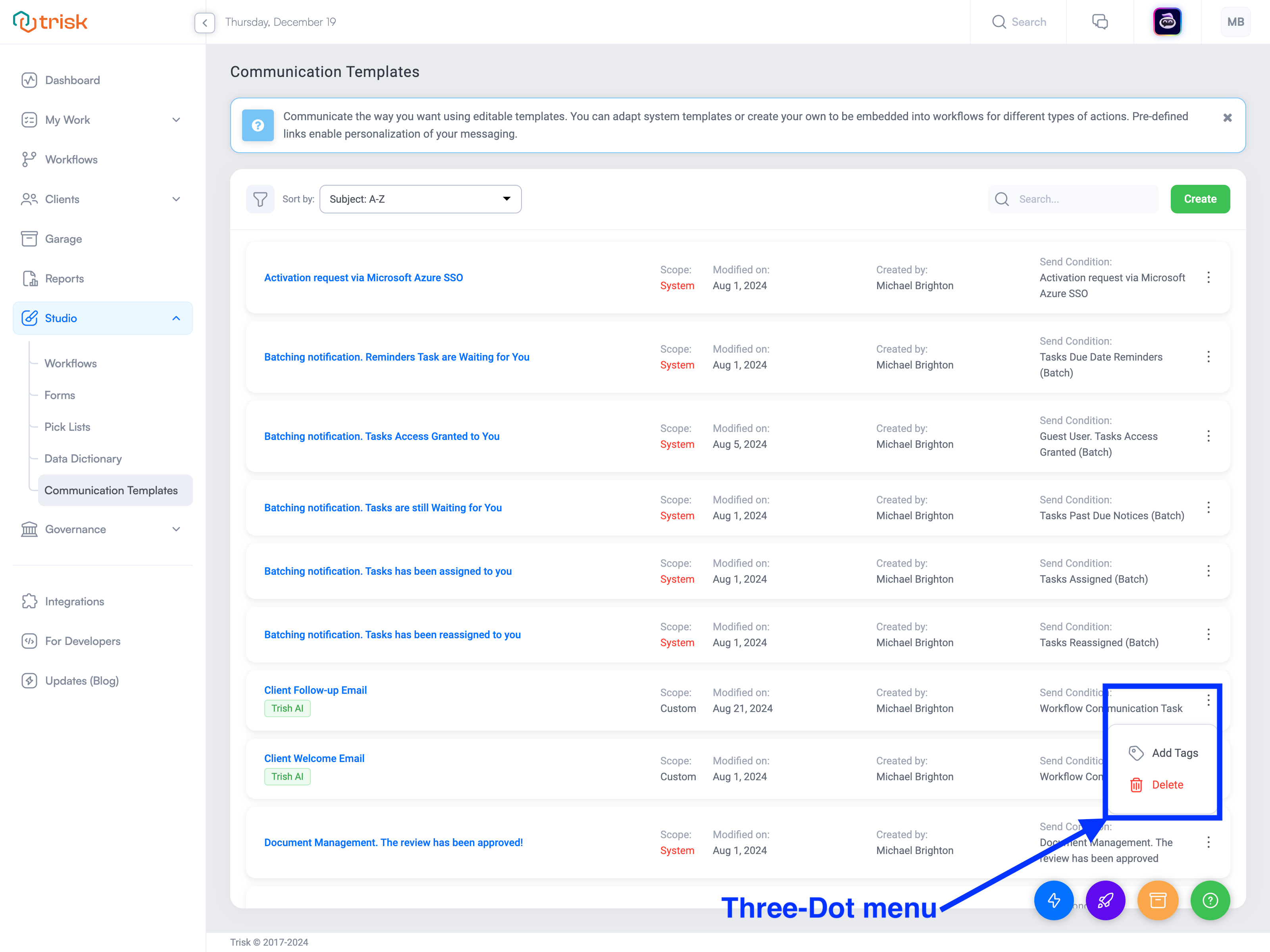Open three-dot menu for Tasks assigned row
Viewport: 1270px width, 952px height.
pos(1208,571)
